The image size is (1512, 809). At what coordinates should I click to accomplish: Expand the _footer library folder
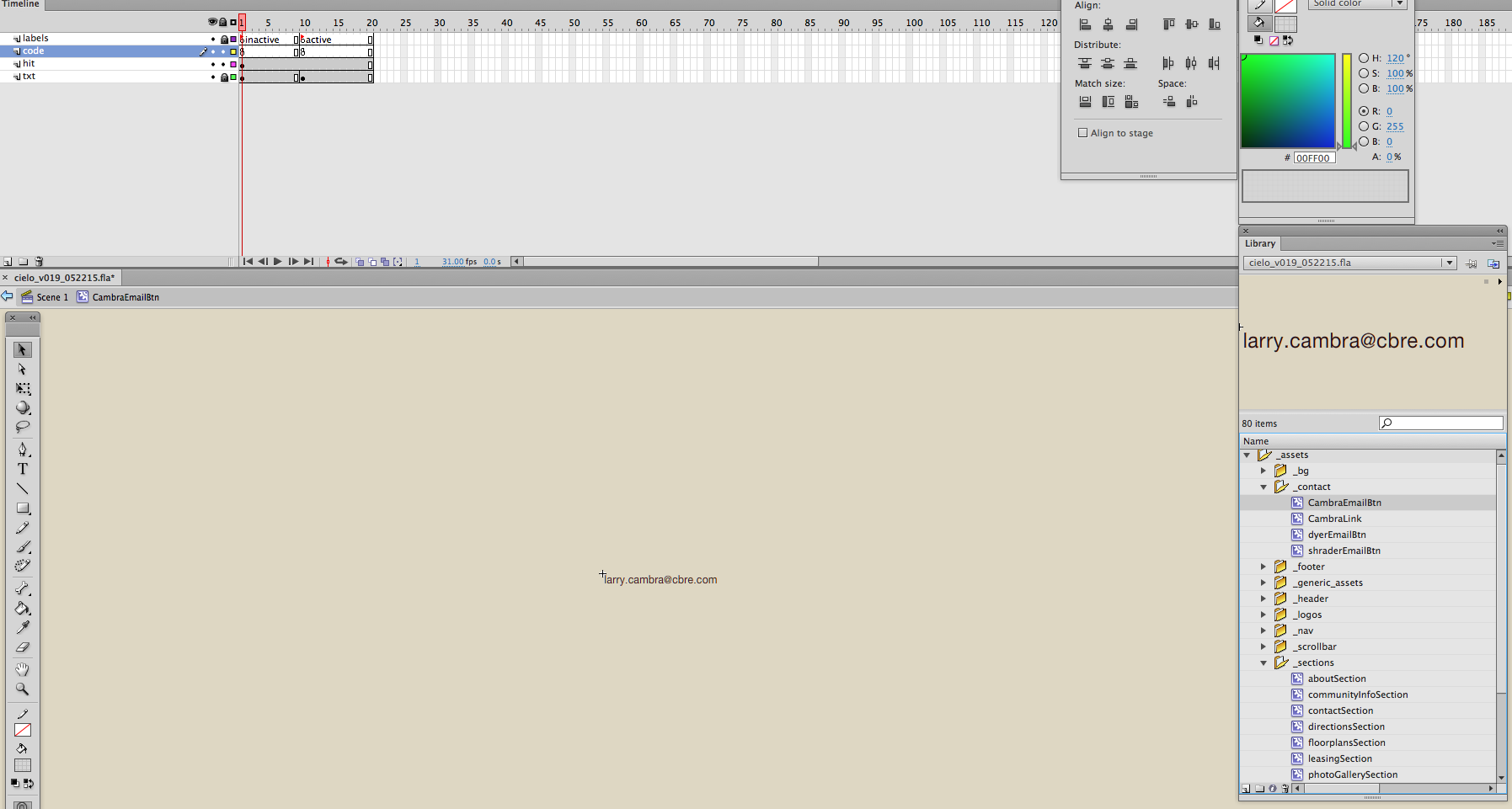pos(1264,567)
